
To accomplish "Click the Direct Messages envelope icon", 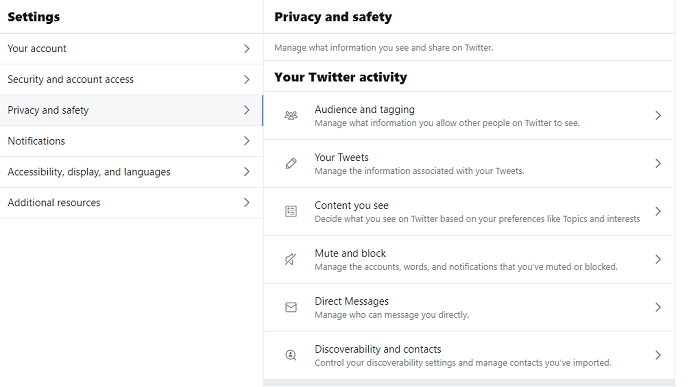I will click(291, 307).
